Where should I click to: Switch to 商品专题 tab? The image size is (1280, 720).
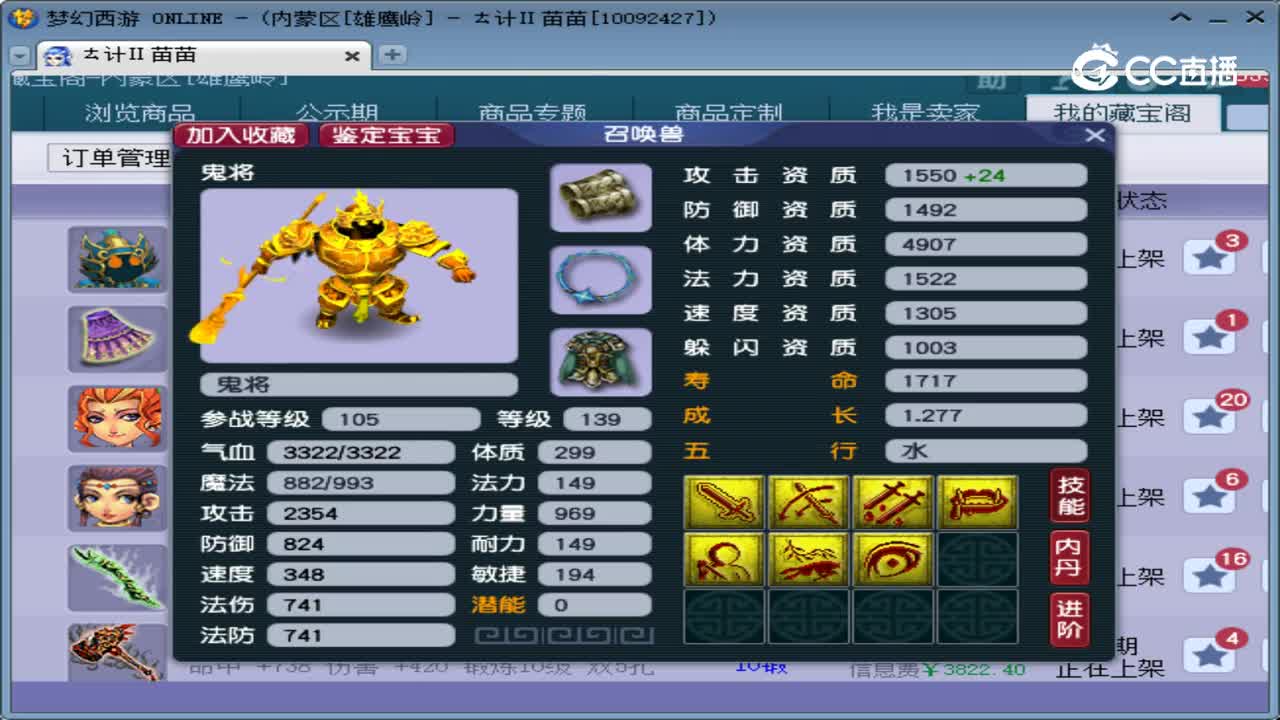tap(532, 113)
